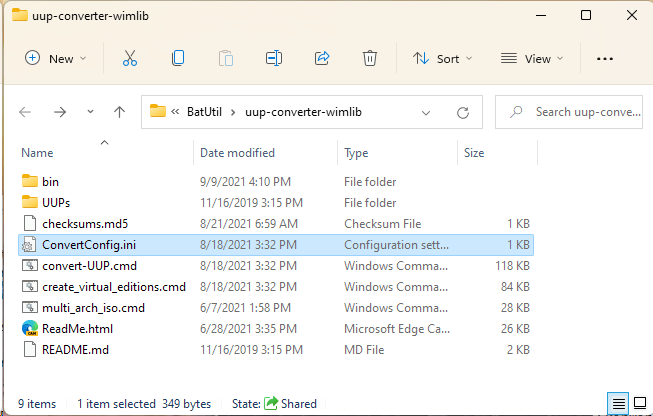Click the Copy icon in toolbar
The width and height of the screenshot is (653, 416).
coord(178,59)
